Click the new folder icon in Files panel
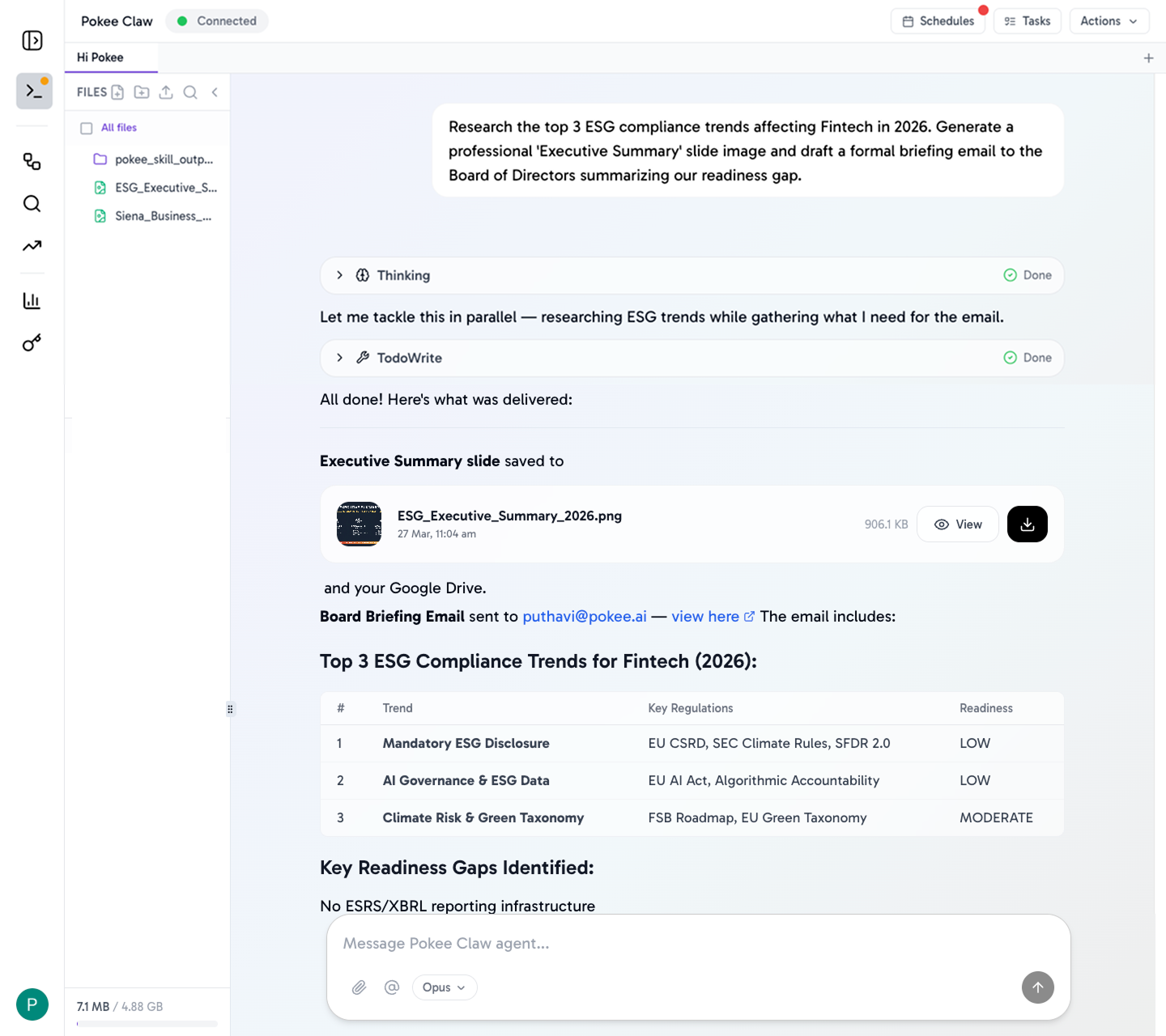The image size is (1166, 1036). click(142, 92)
